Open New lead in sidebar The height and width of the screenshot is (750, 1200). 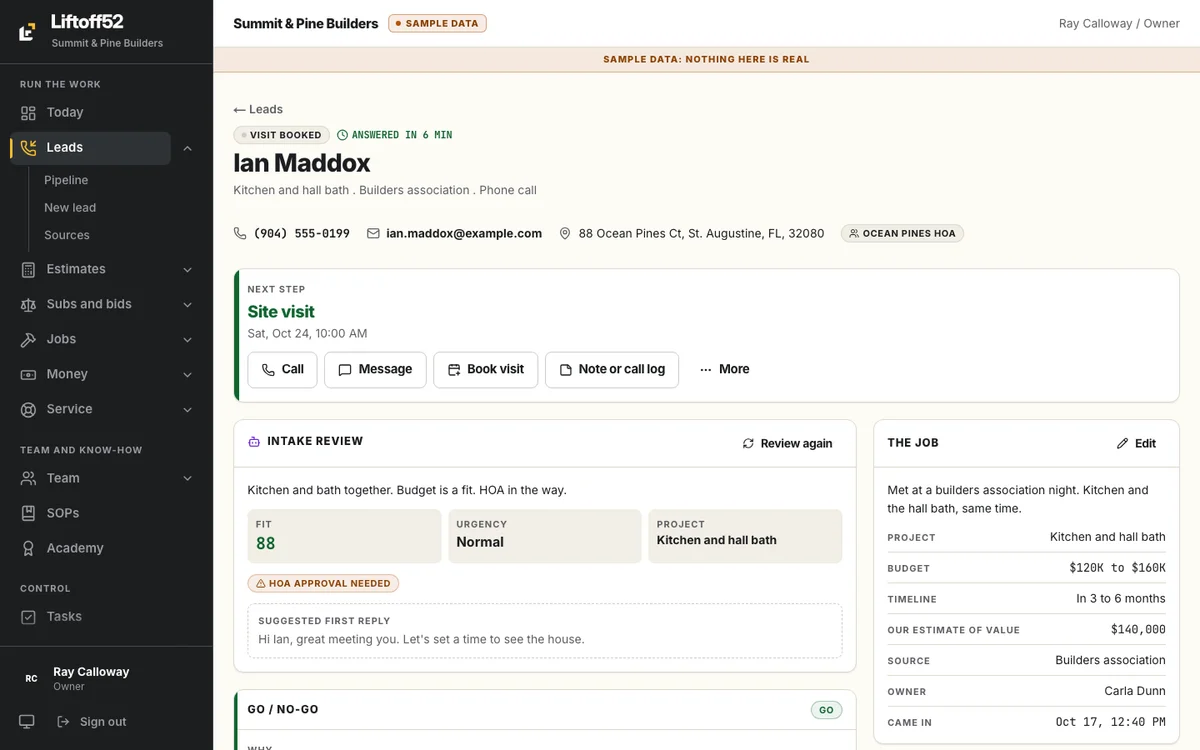tap(70, 208)
